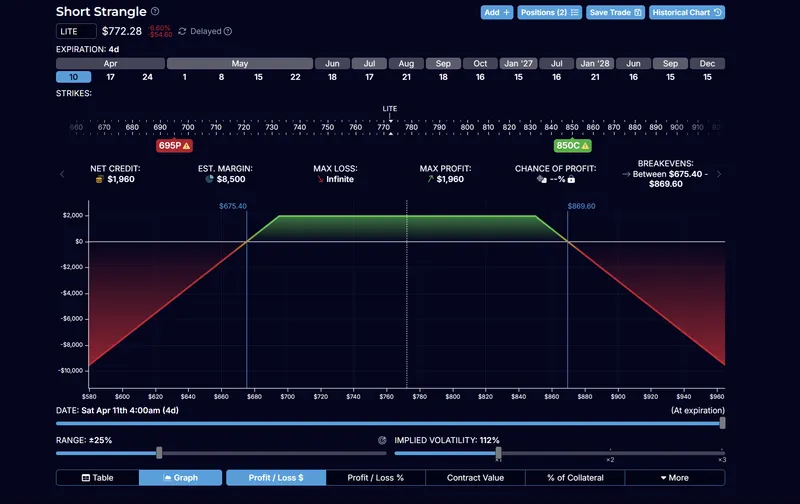Click the help icon beside Short Strangle title

(x=155, y=12)
